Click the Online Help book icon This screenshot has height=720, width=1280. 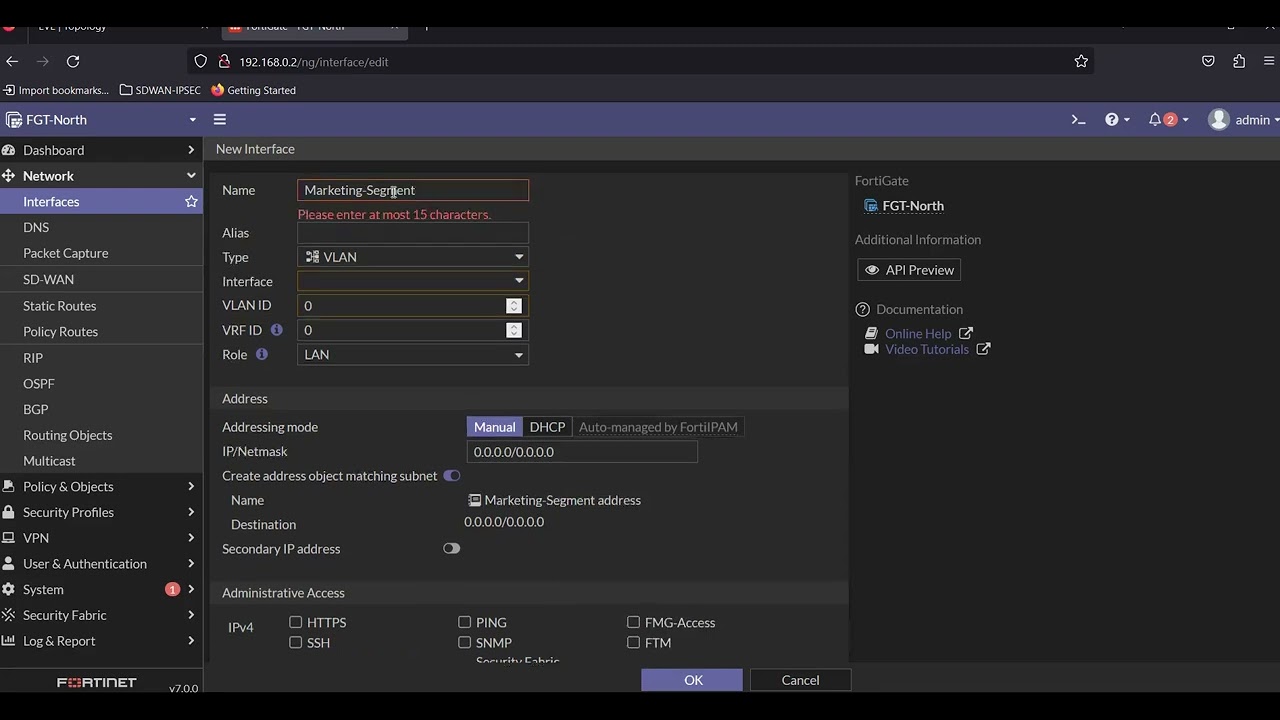pyautogui.click(x=872, y=334)
